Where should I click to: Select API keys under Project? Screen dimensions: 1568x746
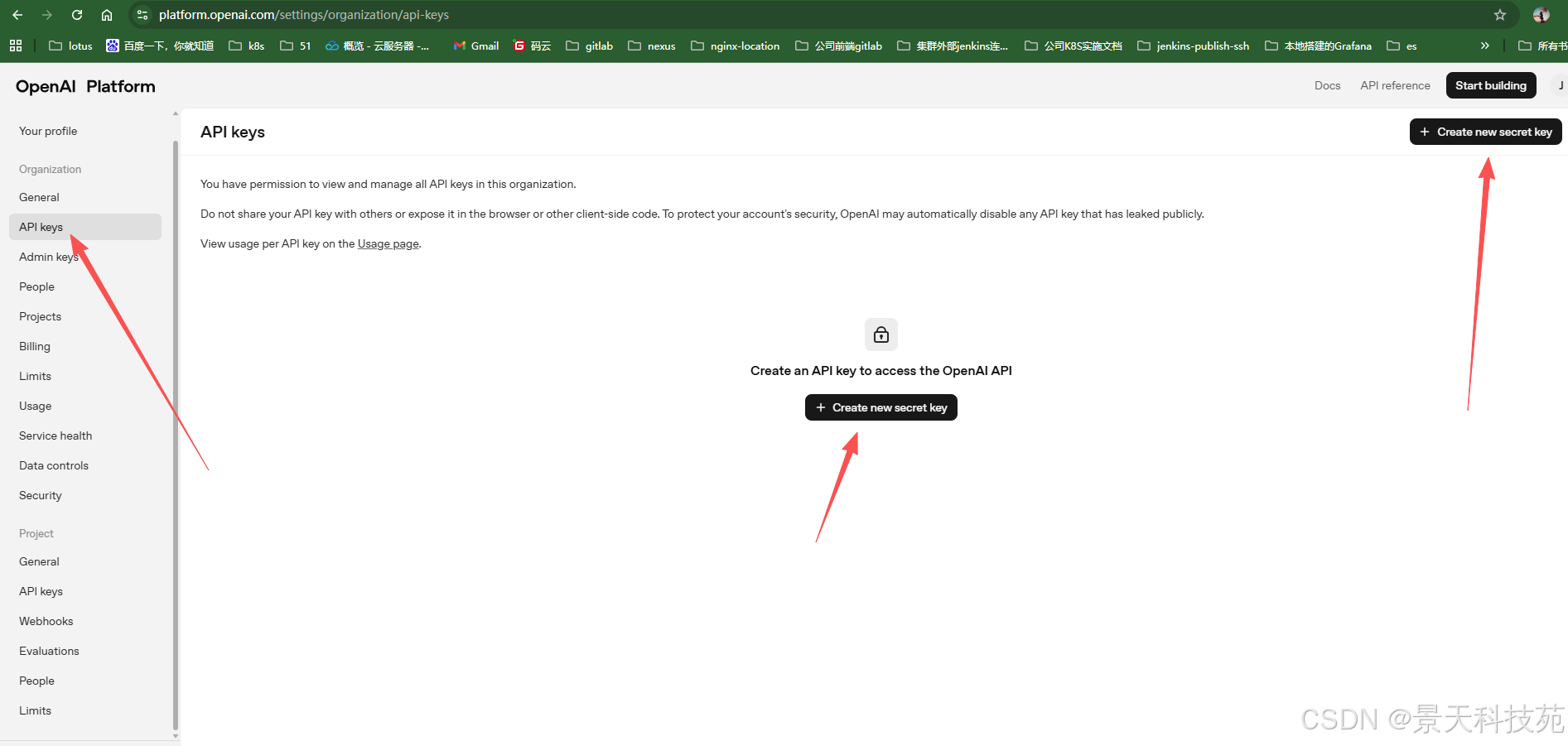tap(41, 591)
